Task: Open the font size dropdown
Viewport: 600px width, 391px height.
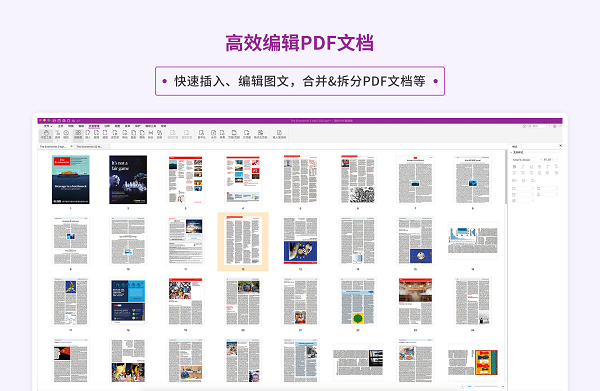Action: [x=548, y=160]
